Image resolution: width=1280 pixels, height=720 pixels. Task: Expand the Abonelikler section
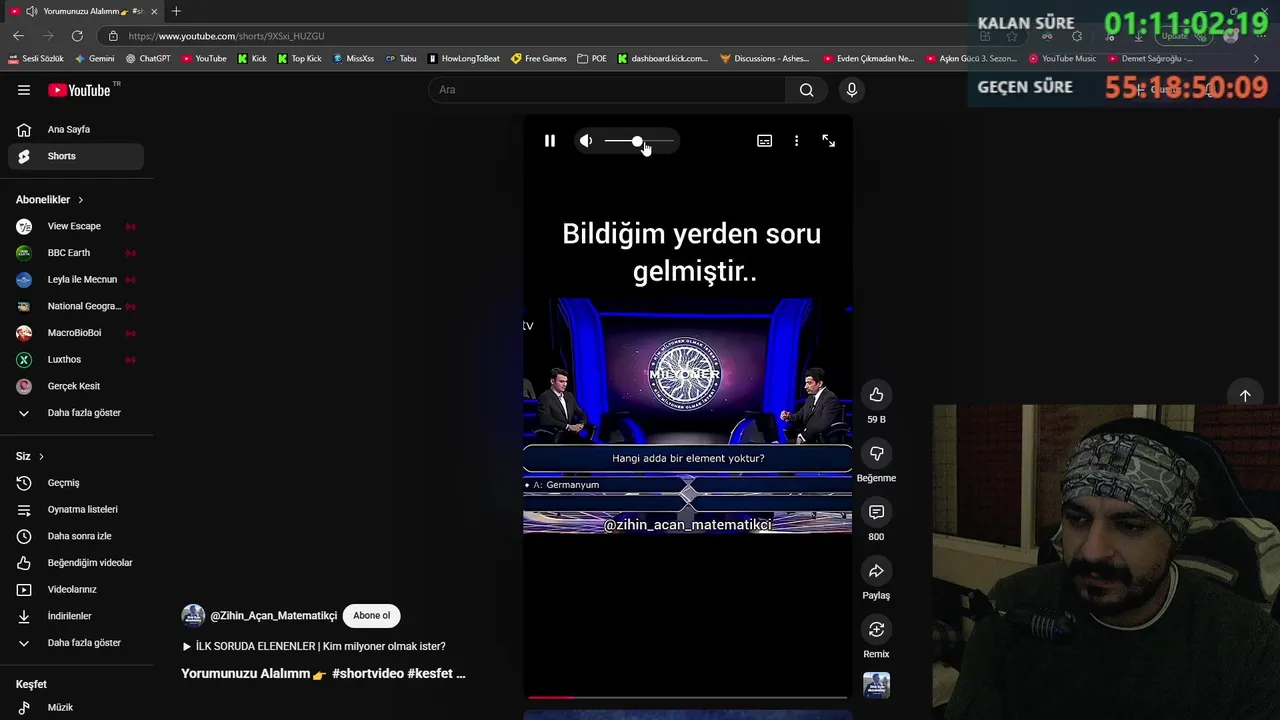[x=50, y=200]
